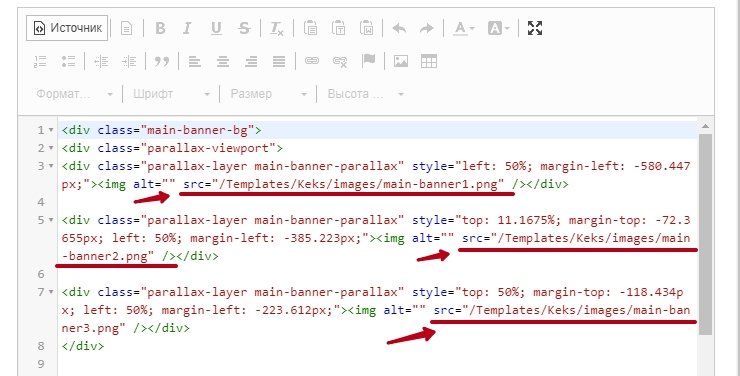Click the New Page document icon
The width and height of the screenshot is (740, 376).
pos(126,28)
